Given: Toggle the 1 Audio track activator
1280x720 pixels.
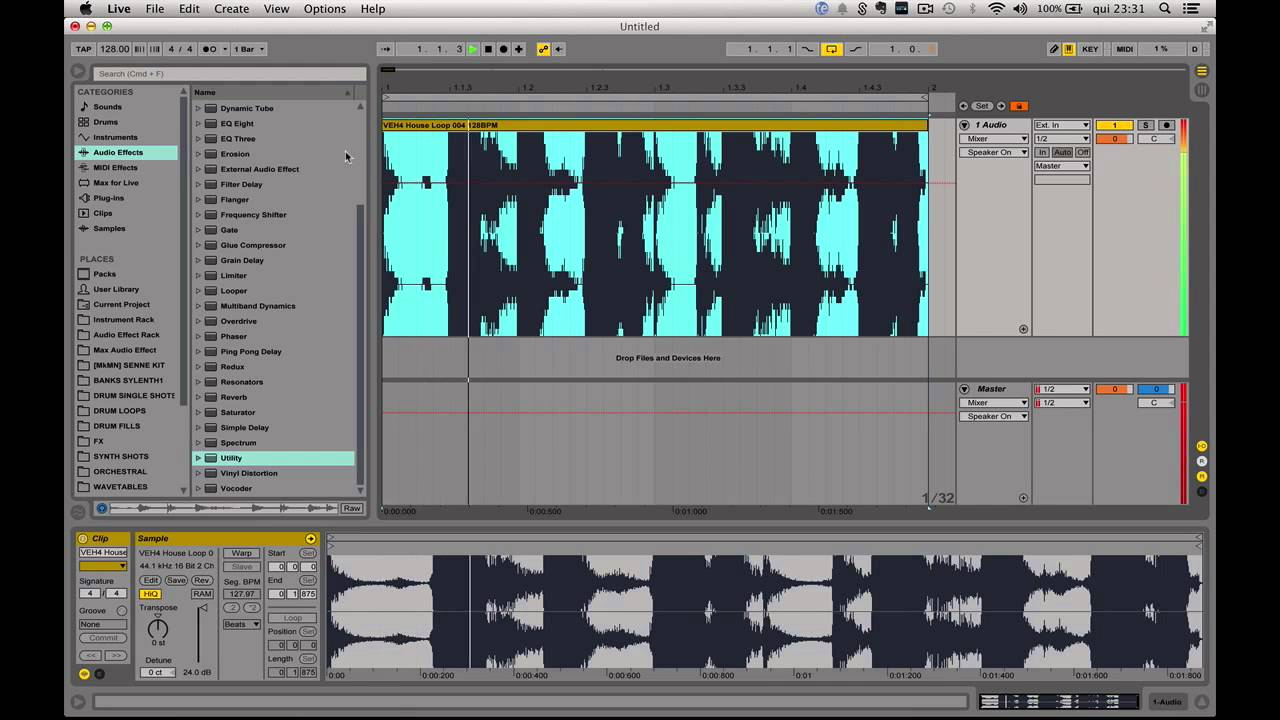Looking at the screenshot, I should 1114,125.
